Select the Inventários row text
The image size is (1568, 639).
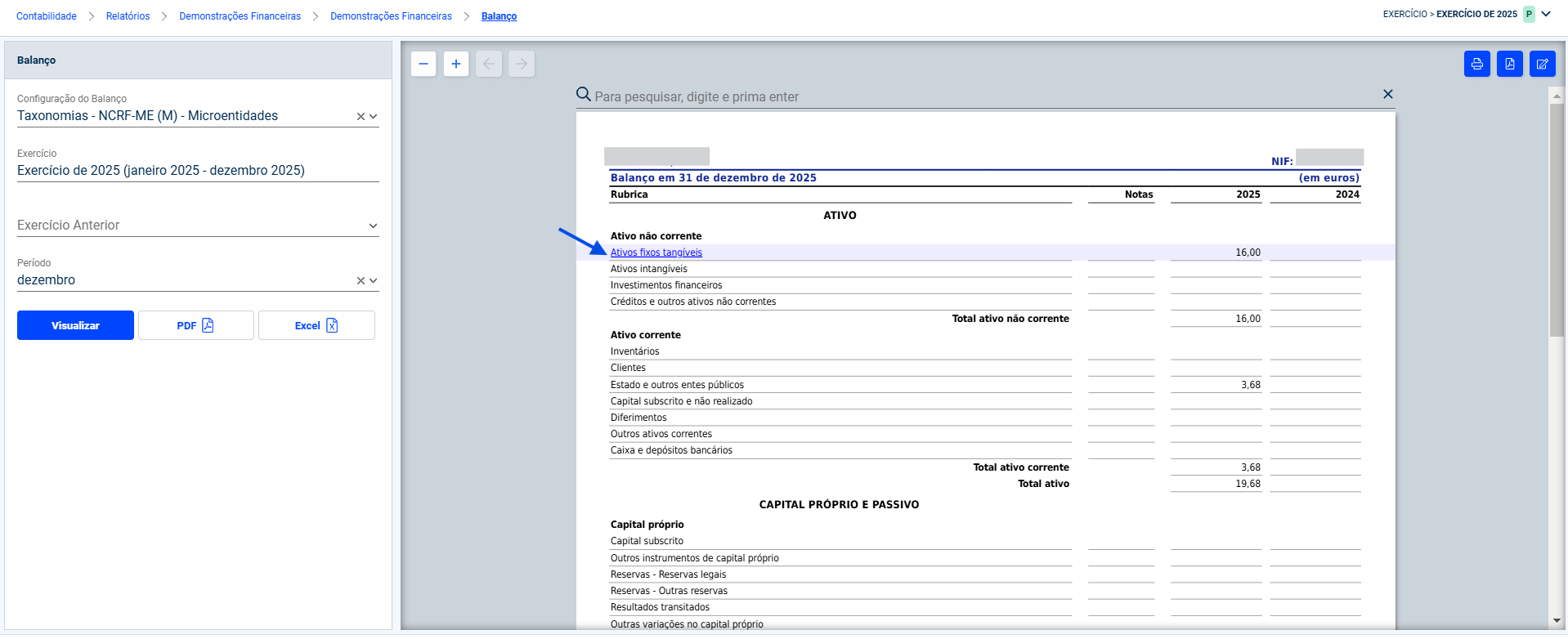point(635,351)
